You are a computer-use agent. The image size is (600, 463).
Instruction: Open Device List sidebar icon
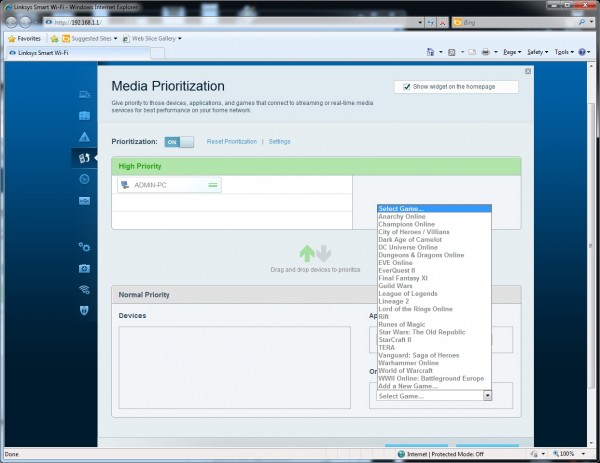(x=85, y=95)
